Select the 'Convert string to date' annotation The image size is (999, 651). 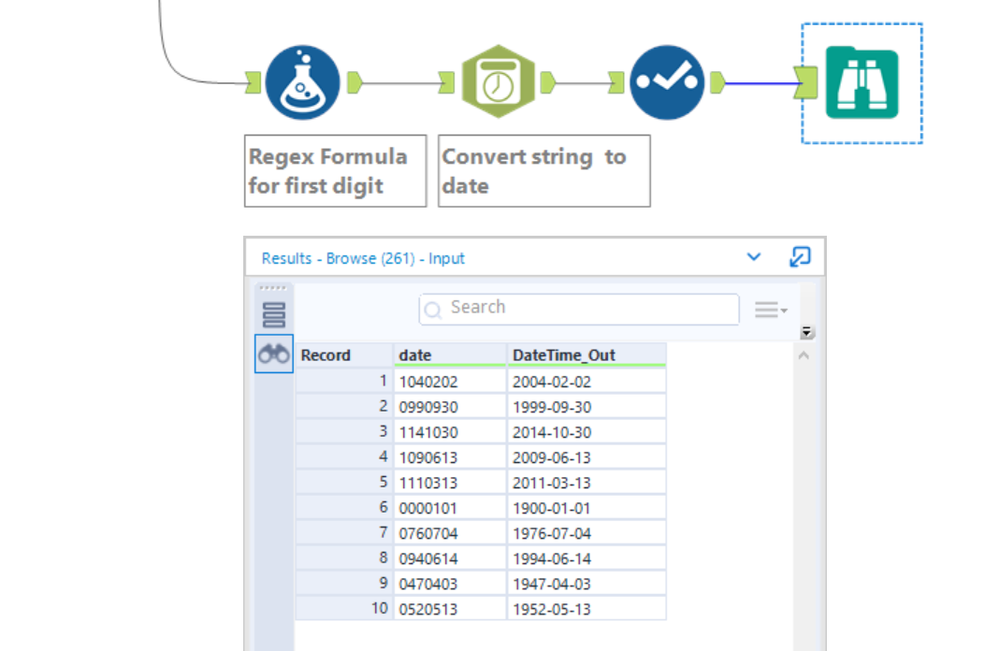click(x=544, y=171)
